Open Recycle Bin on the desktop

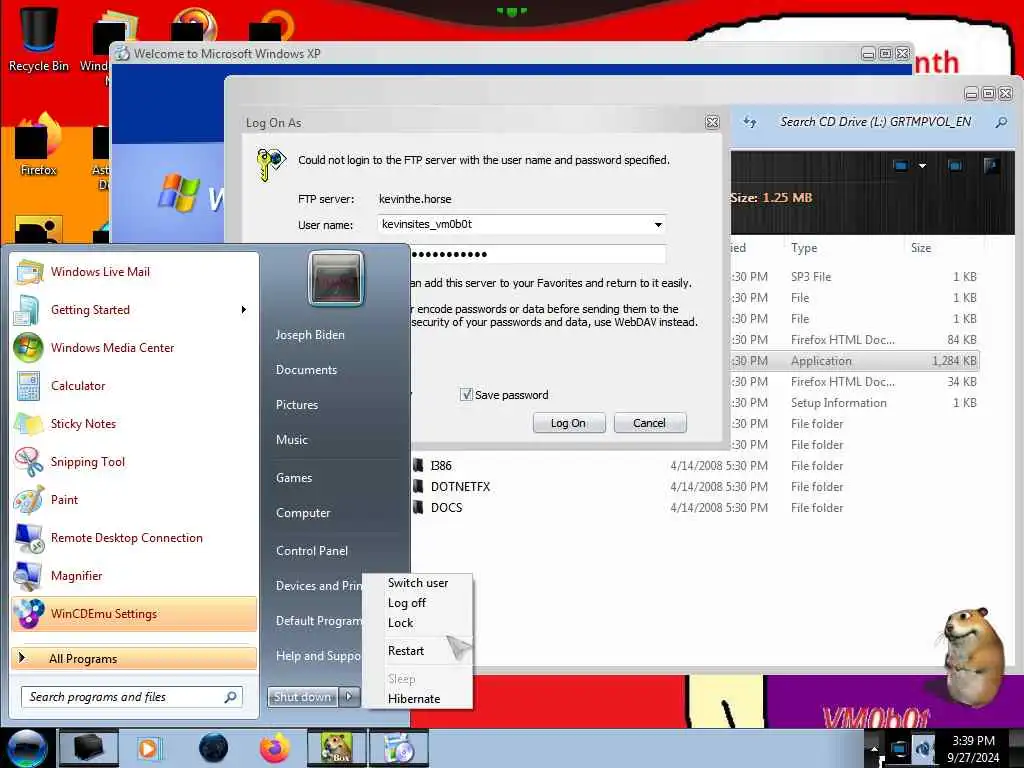click(38, 39)
